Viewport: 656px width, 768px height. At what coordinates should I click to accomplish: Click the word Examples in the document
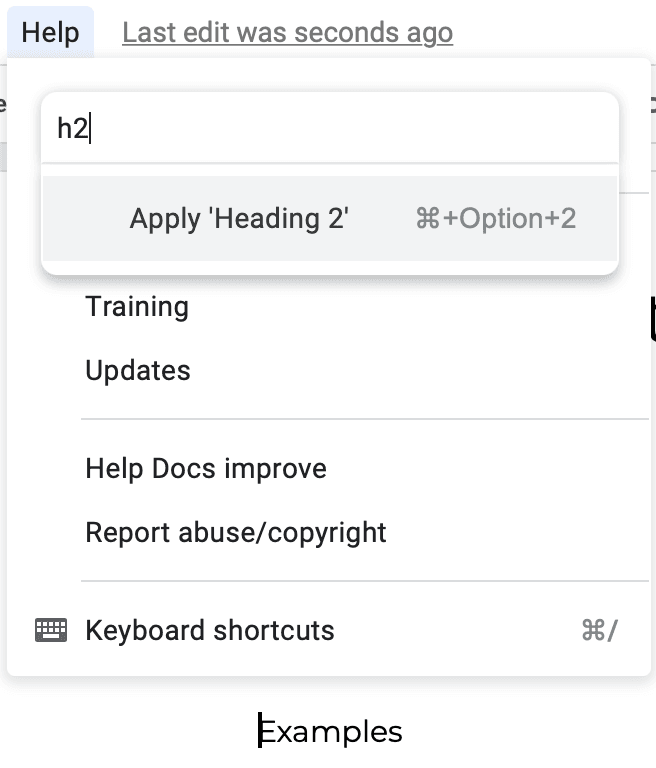coord(331,732)
